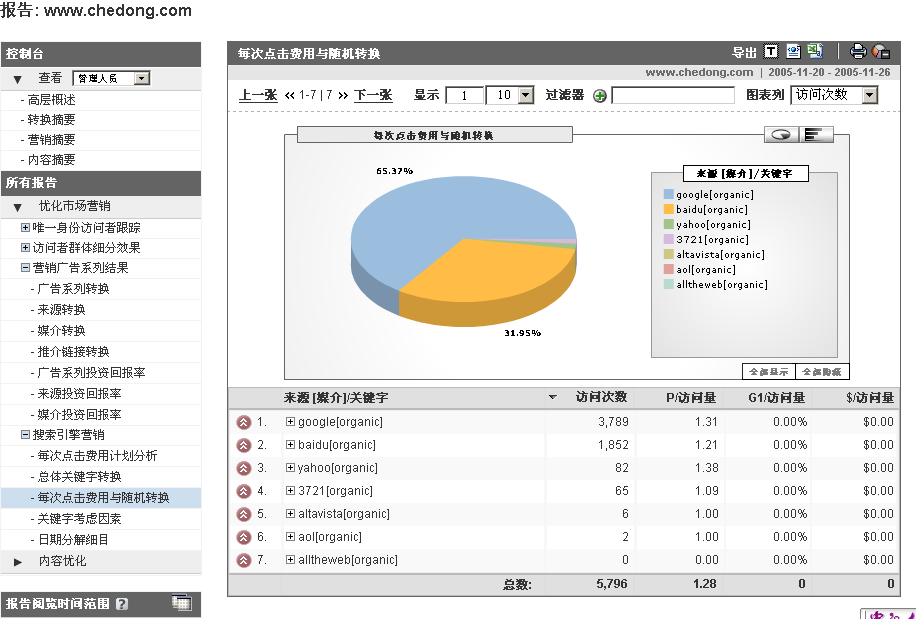Open rows-per-page 10 dropdown
The height and width of the screenshot is (619, 916).
click(x=509, y=95)
